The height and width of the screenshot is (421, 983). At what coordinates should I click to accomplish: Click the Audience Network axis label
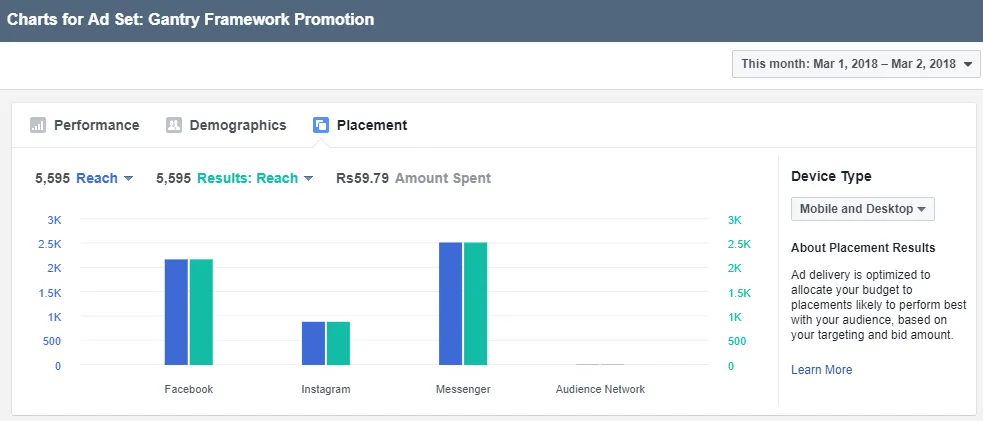pyautogui.click(x=600, y=389)
